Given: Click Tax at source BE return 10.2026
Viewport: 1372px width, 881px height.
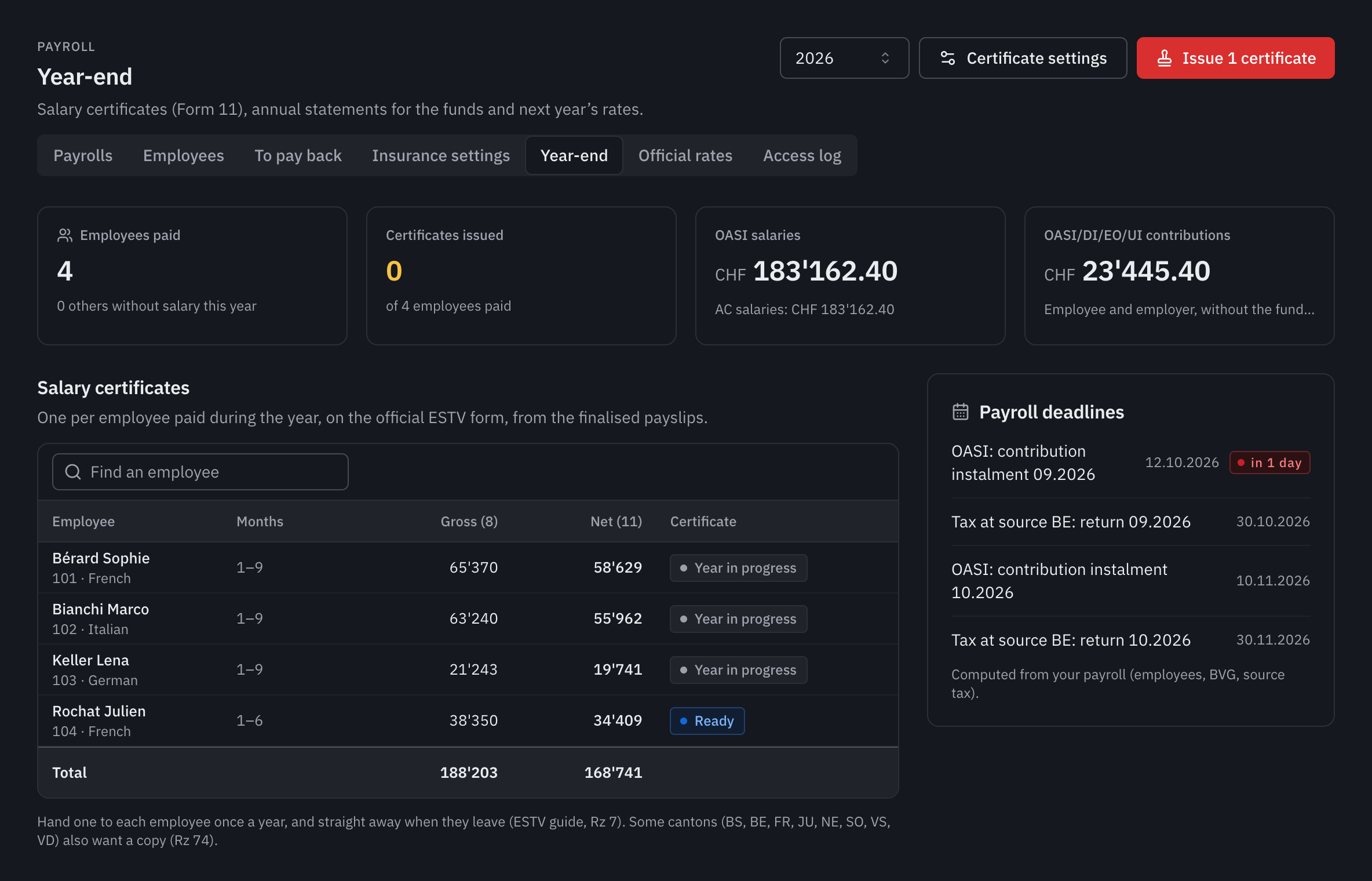Looking at the screenshot, I should [x=1130, y=640].
